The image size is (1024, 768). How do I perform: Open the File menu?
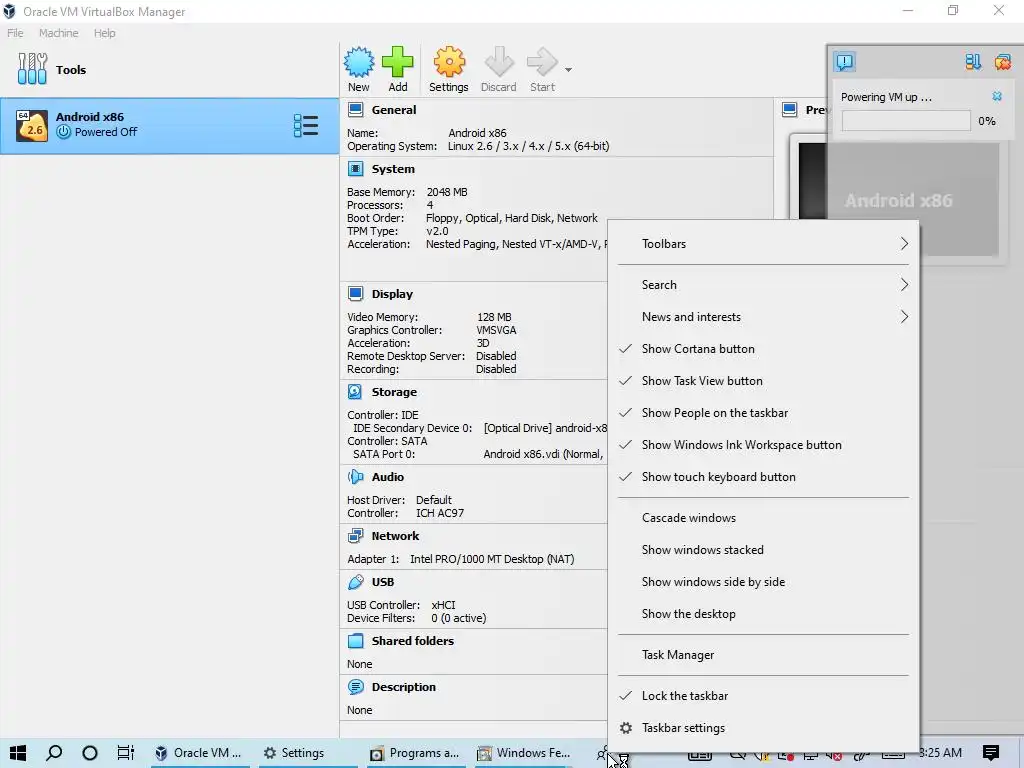(x=15, y=33)
